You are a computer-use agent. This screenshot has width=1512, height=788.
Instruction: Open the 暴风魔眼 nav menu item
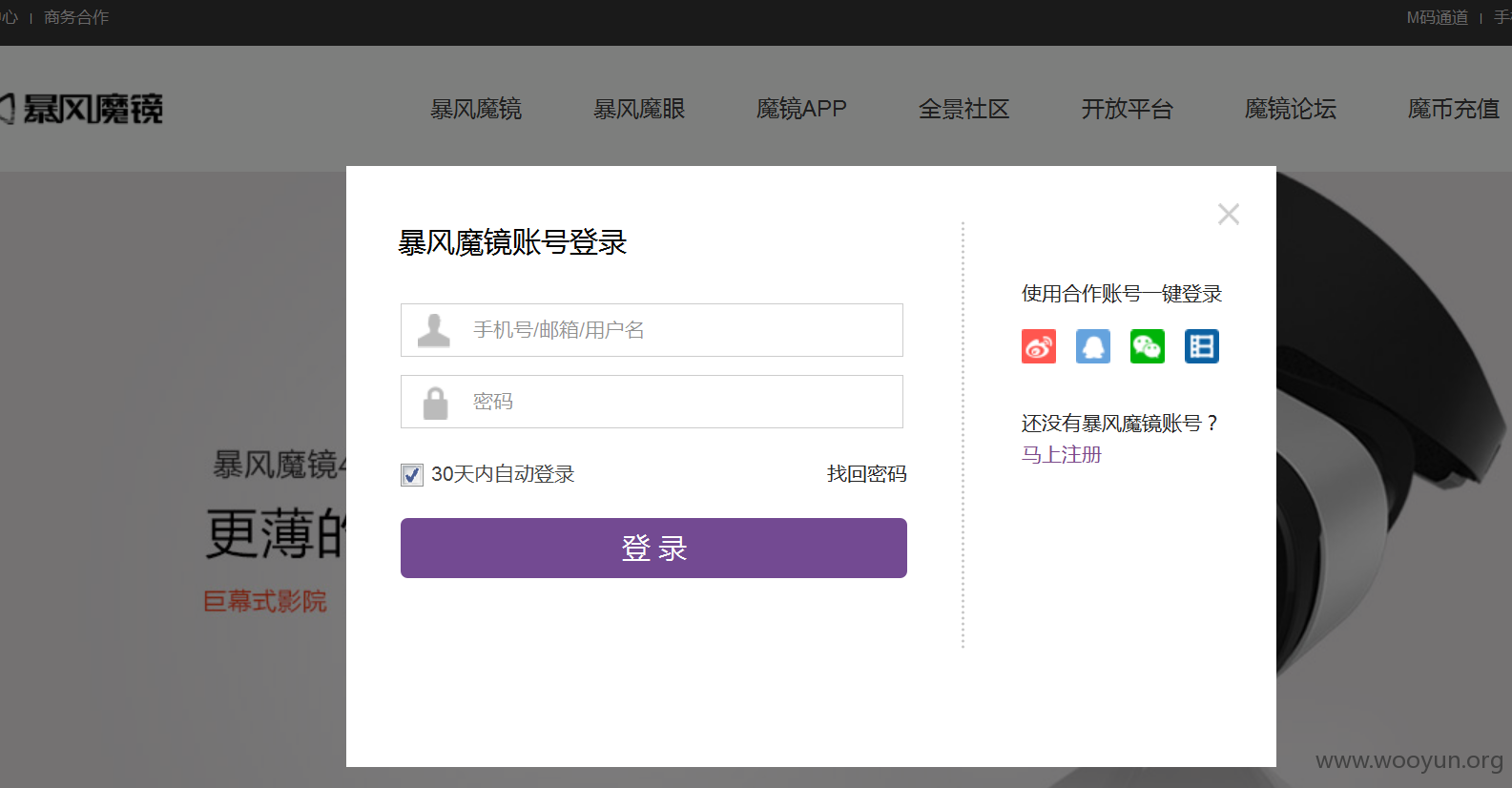[x=639, y=109]
